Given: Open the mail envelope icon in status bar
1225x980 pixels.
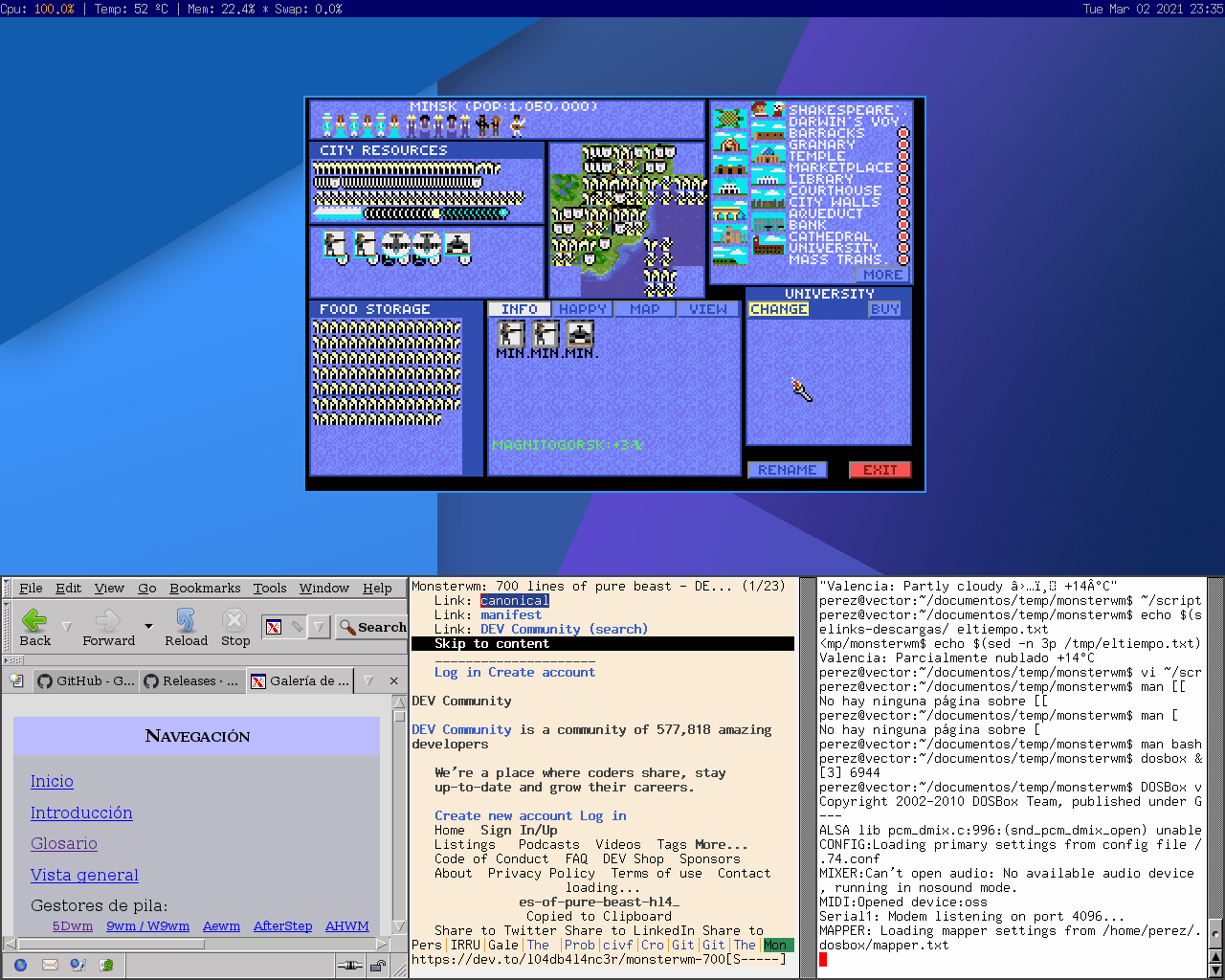Looking at the screenshot, I should [x=50, y=965].
